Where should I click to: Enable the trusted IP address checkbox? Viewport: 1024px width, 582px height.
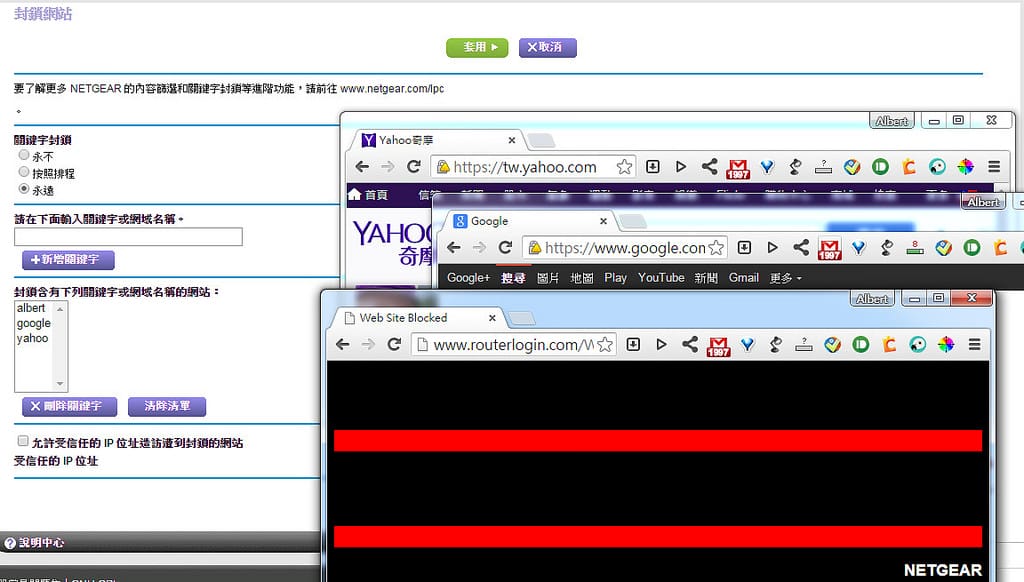[x=23, y=441]
